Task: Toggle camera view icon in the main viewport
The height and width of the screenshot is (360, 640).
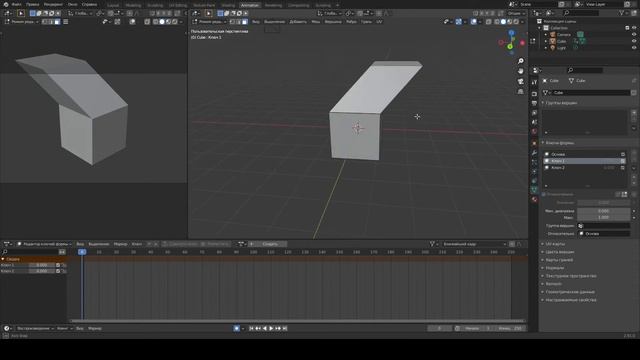Action: click(x=520, y=81)
